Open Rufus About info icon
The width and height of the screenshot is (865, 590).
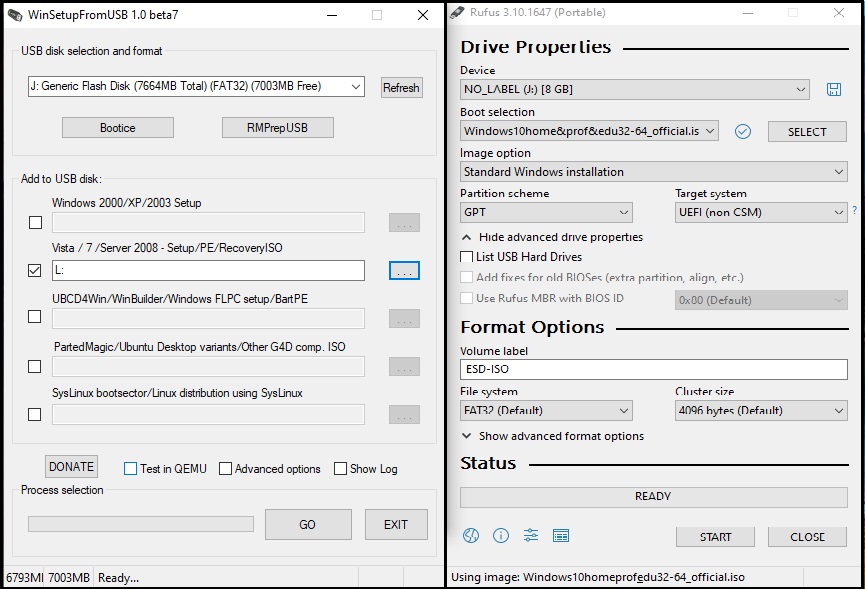coord(501,535)
